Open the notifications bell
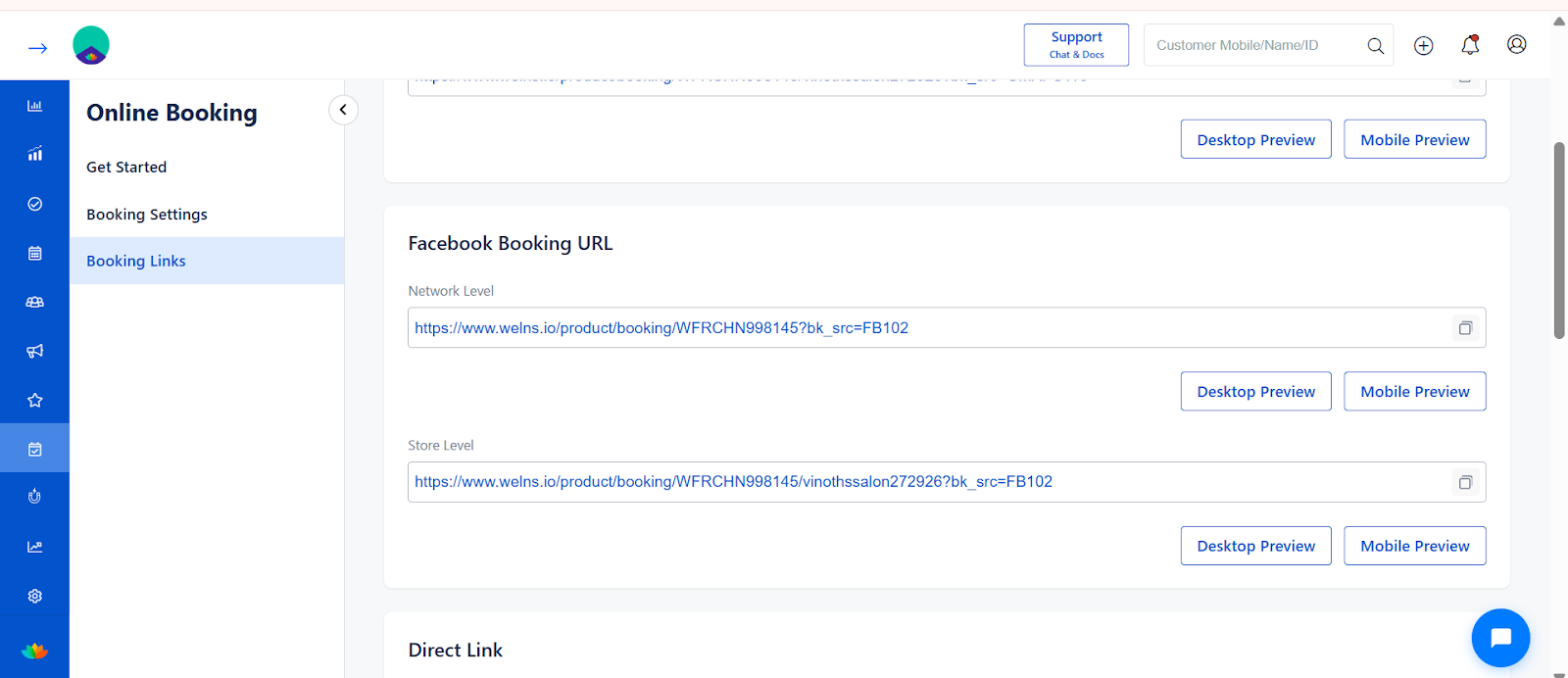Image resolution: width=1568 pixels, height=678 pixels. click(x=1470, y=45)
